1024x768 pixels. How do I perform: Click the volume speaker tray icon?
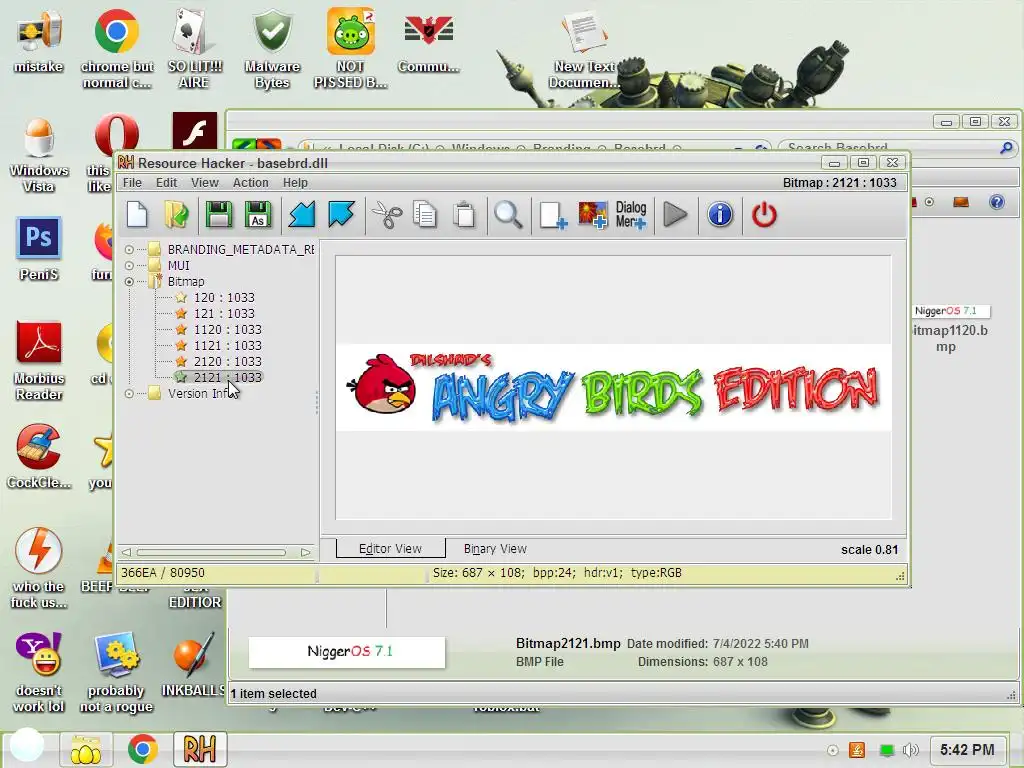click(910, 750)
